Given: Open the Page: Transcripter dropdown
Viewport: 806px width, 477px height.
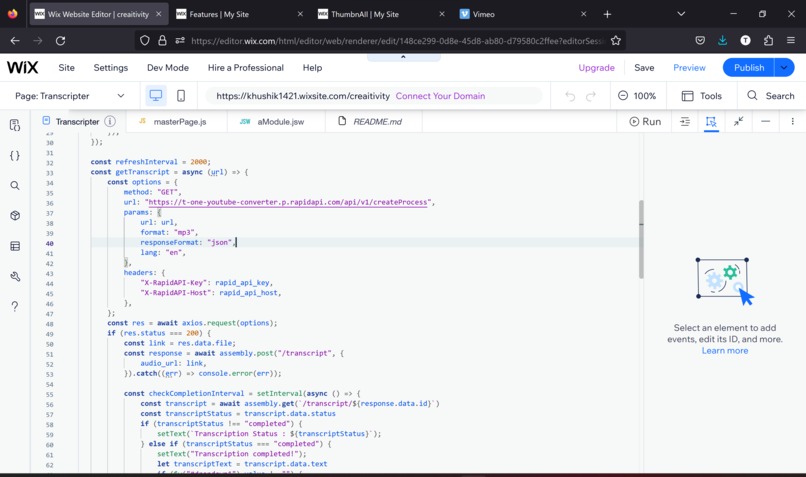Looking at the screenshot, I should click(69, 96).
